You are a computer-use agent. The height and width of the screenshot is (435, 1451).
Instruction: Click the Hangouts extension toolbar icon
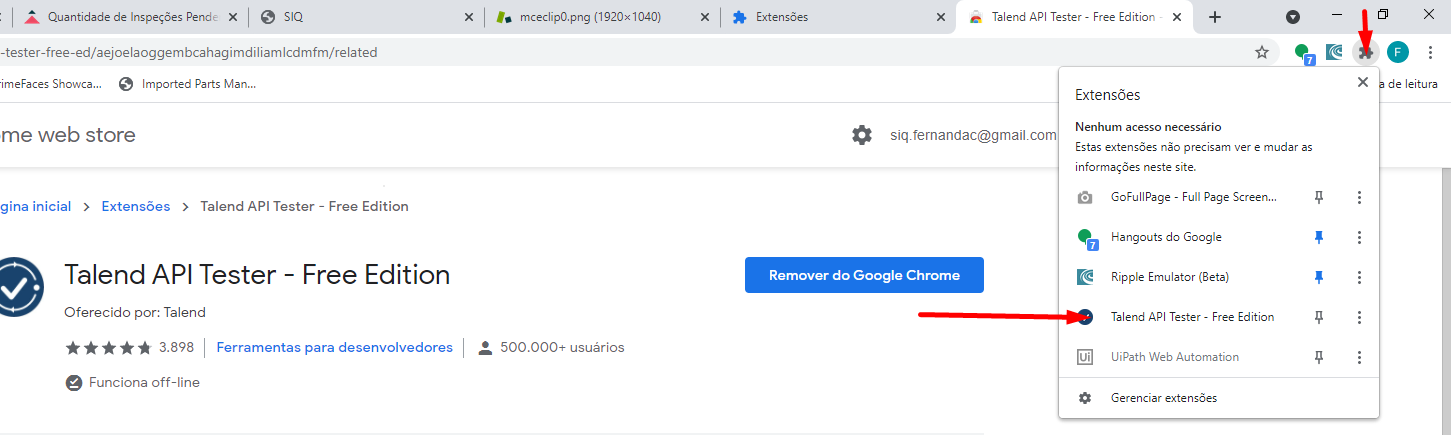[1303, 52]
